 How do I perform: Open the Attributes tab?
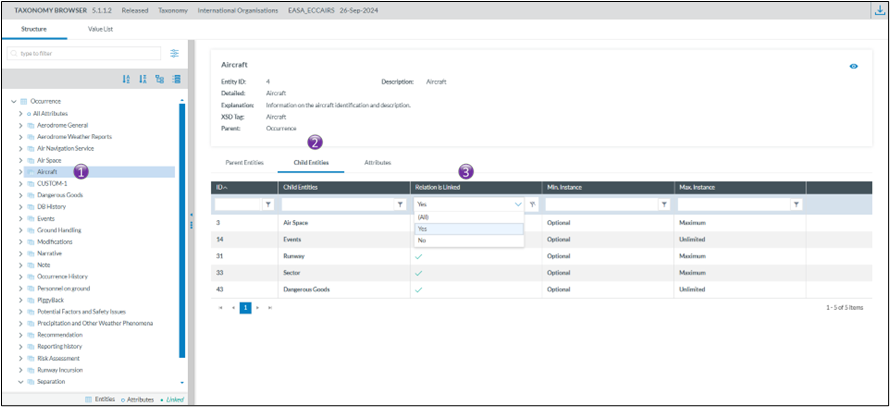tap(377, 161)
